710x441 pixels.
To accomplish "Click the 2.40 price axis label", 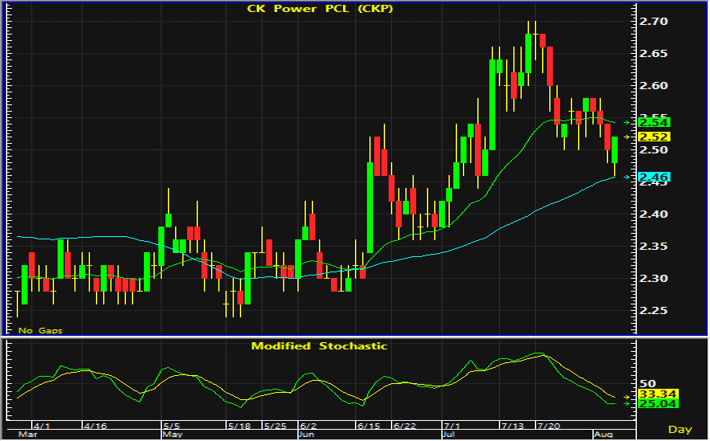I will [653, 214].
